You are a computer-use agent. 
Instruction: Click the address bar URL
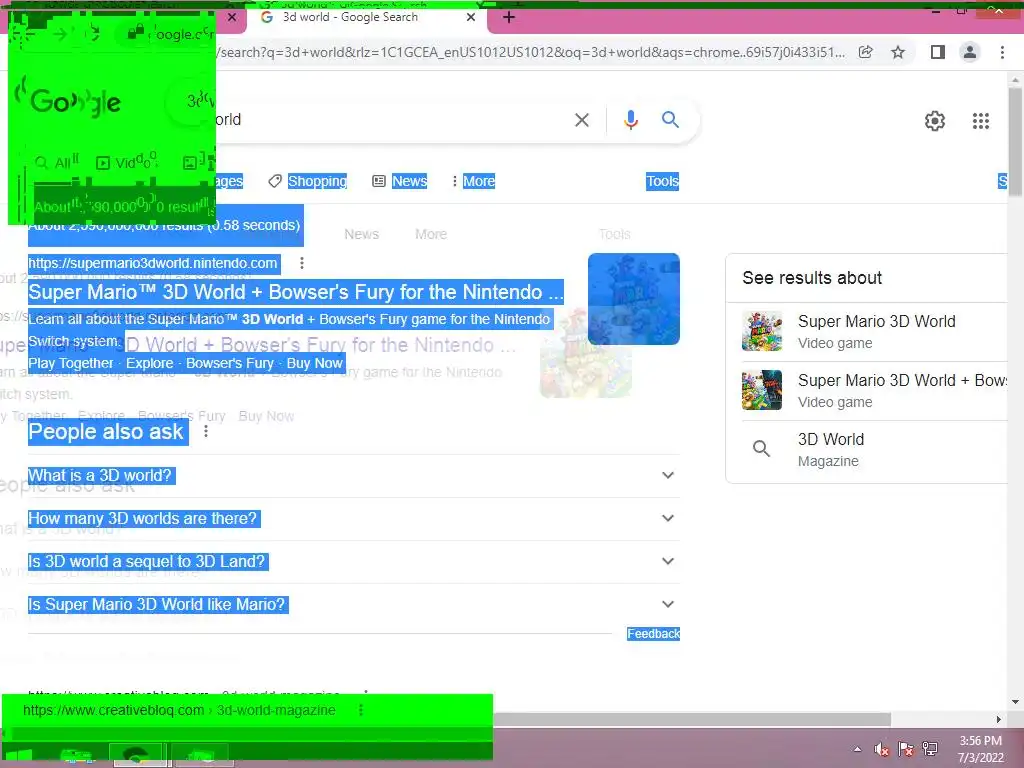[x=529, y=52]
